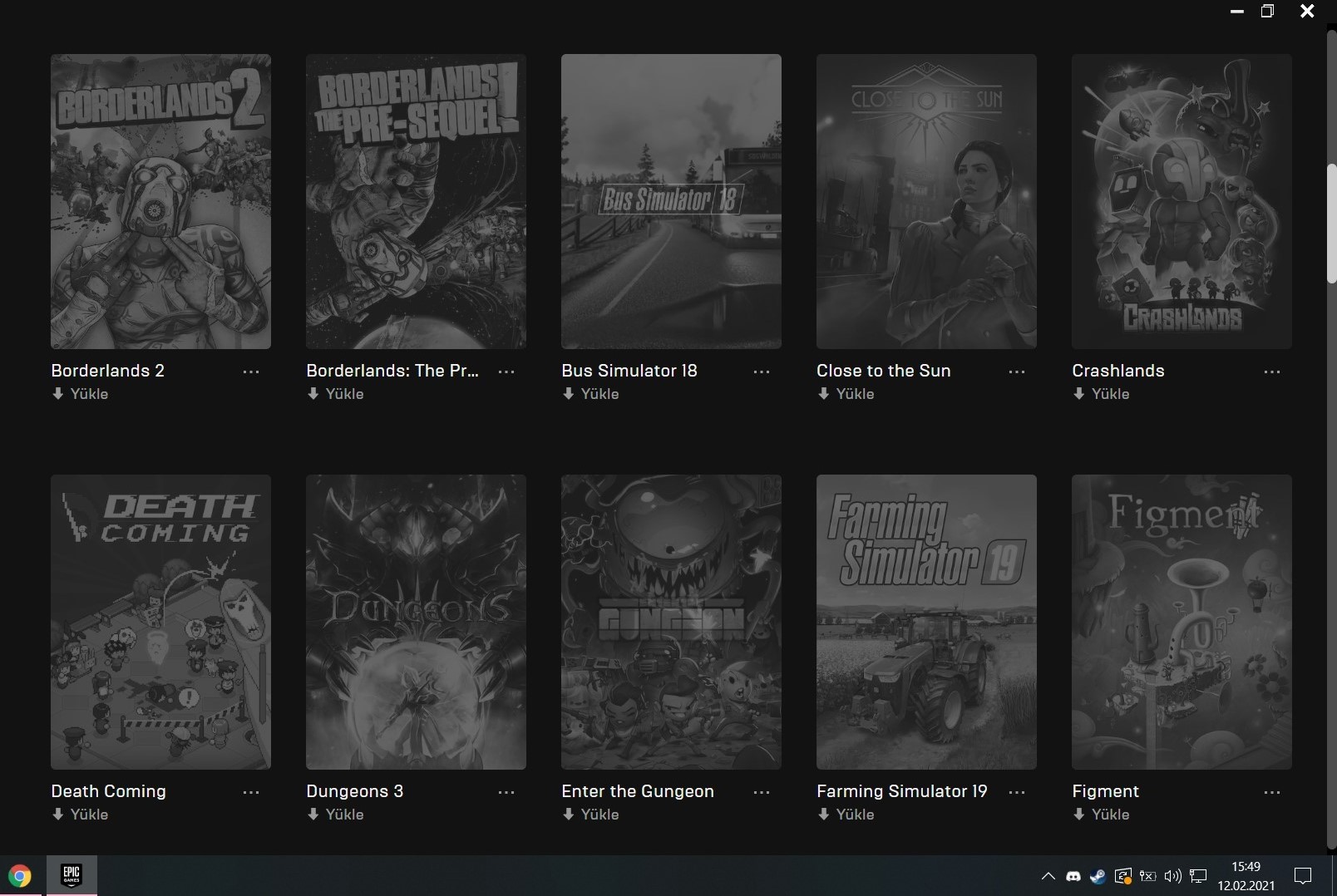Click the "Bus Simulator 18" title text

tap(629, 371)
